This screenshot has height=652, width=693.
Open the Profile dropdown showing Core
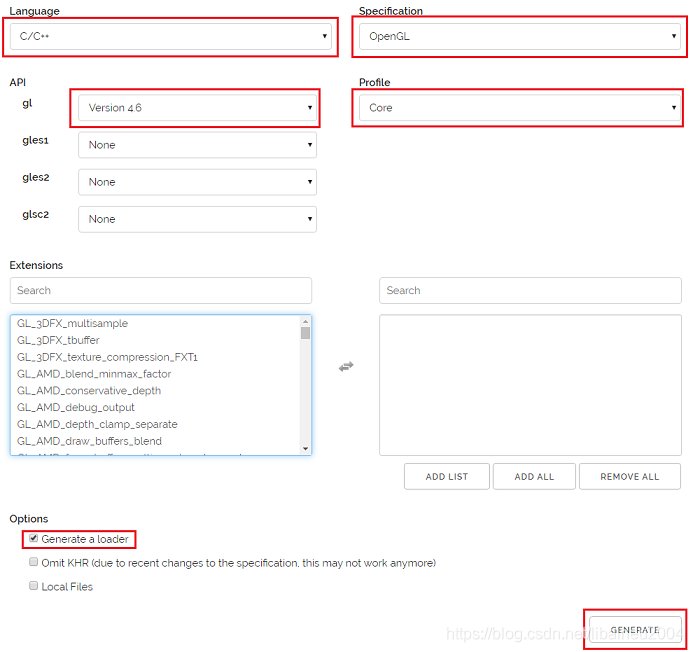click(x=520, y=108)
